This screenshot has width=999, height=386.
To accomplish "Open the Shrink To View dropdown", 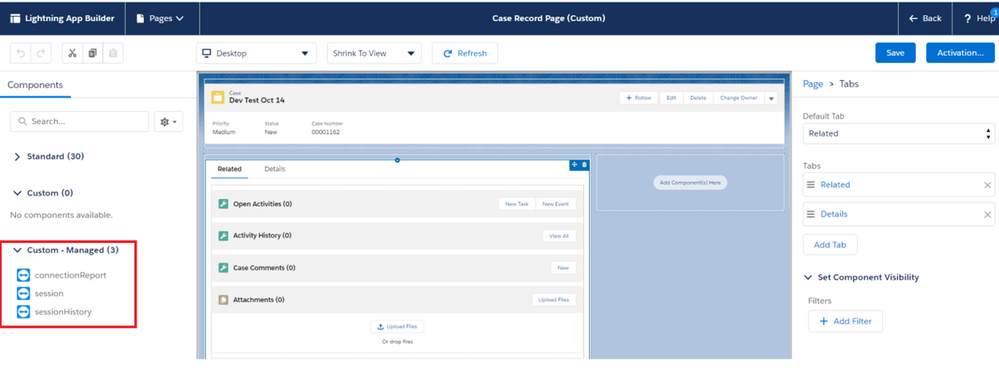I will (374, 54).
